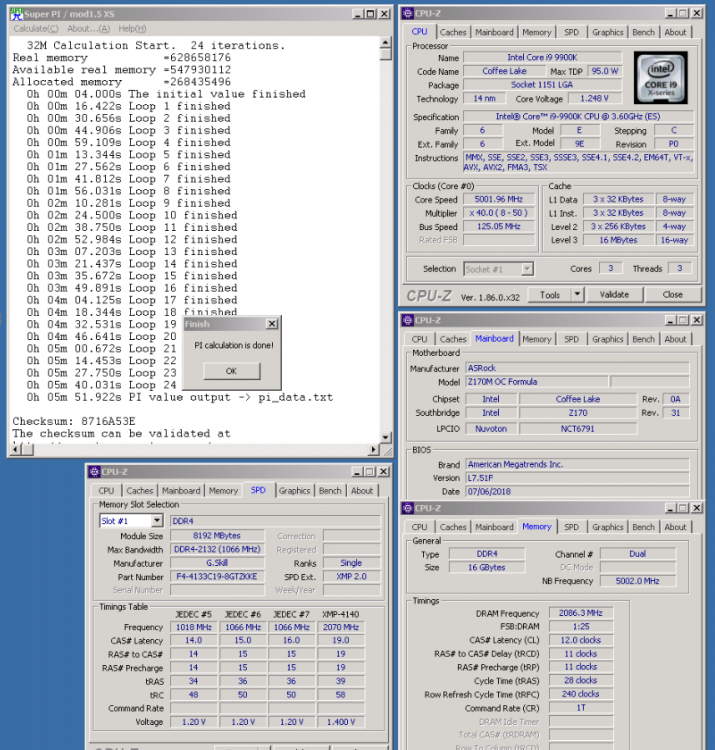The height and width of the screenshot is (750, 715).
Task: Click the NB Frequency 5002.0 MHz value
Action: tap(638, 581)
